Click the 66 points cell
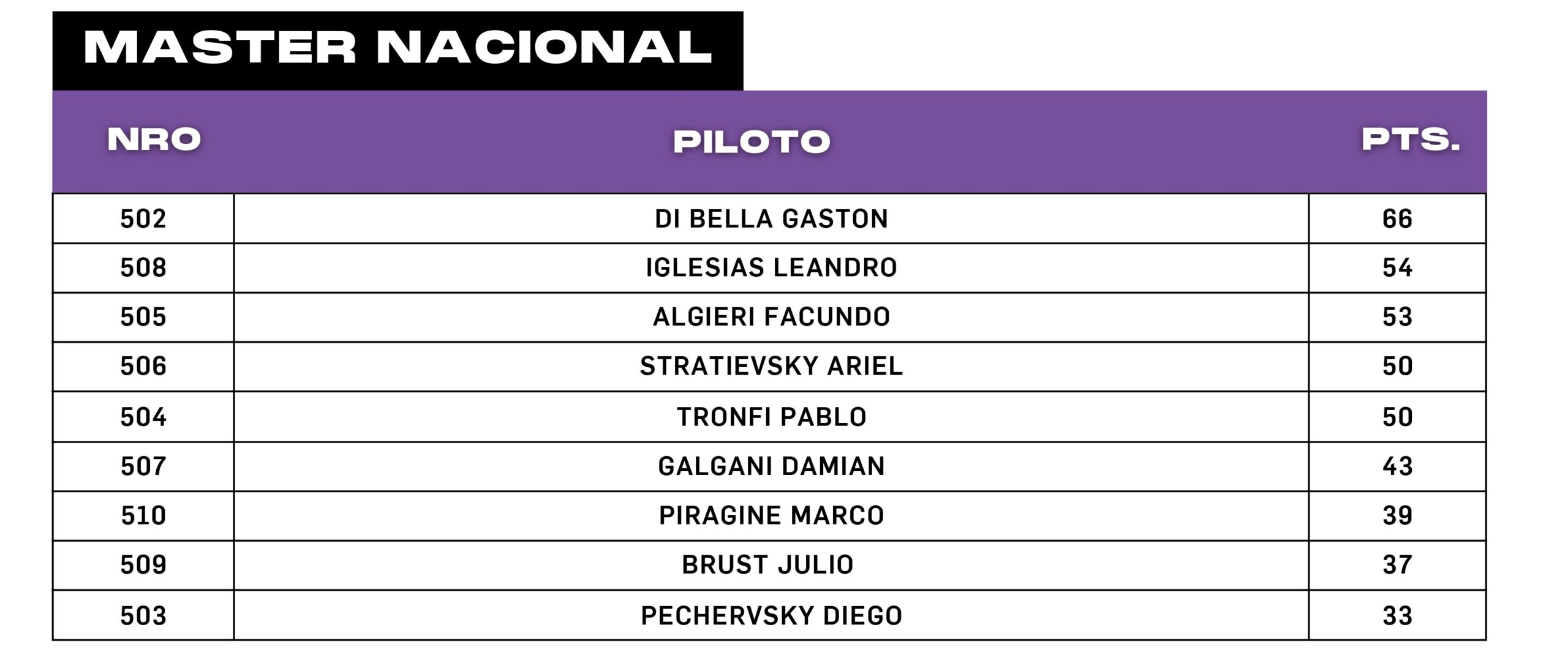Image resolution: width=1568 pixels, height=671 pixels. click(1397, 219)
